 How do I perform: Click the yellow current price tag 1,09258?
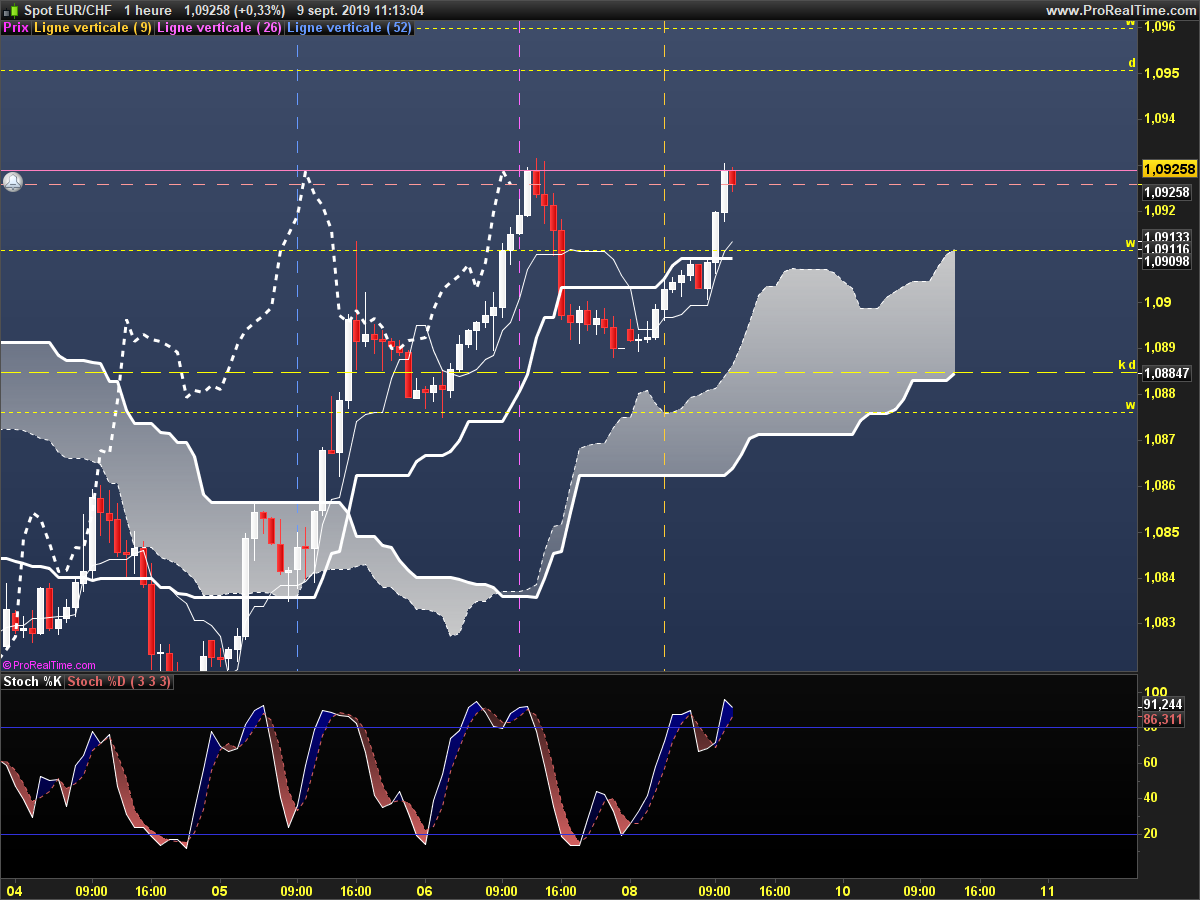(x=1165, y=169)
